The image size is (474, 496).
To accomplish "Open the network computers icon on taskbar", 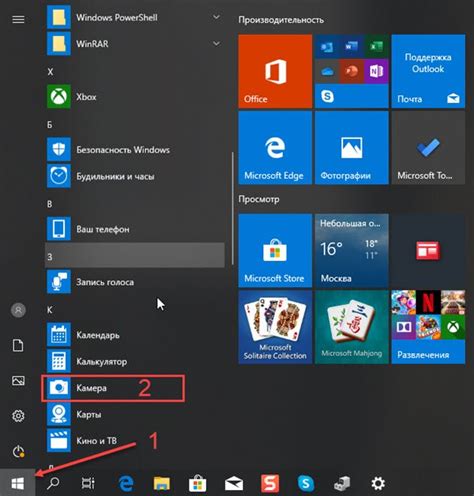I will (342, 483).
